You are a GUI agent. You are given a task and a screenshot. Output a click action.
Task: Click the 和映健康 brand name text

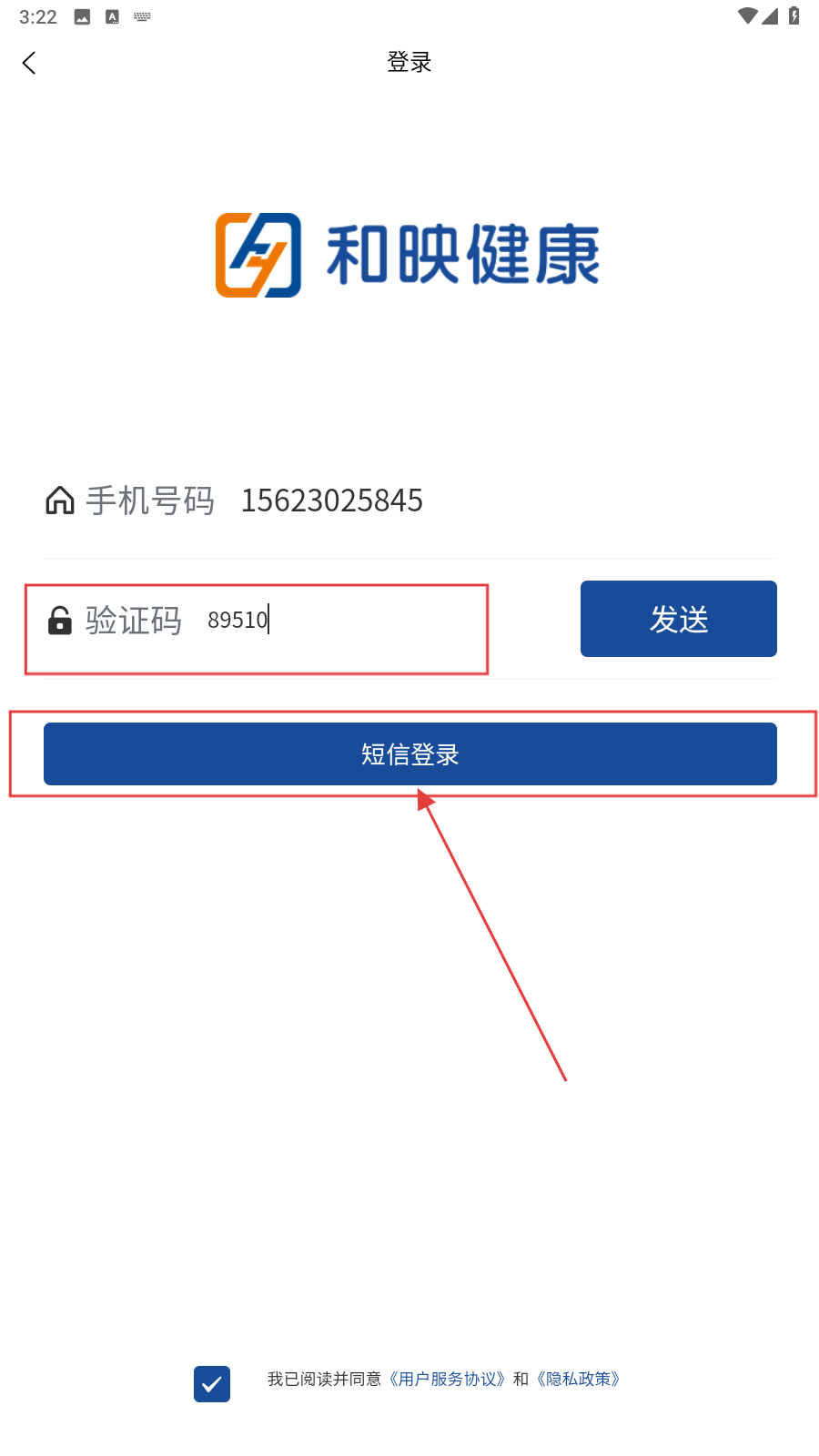[463, 255]
